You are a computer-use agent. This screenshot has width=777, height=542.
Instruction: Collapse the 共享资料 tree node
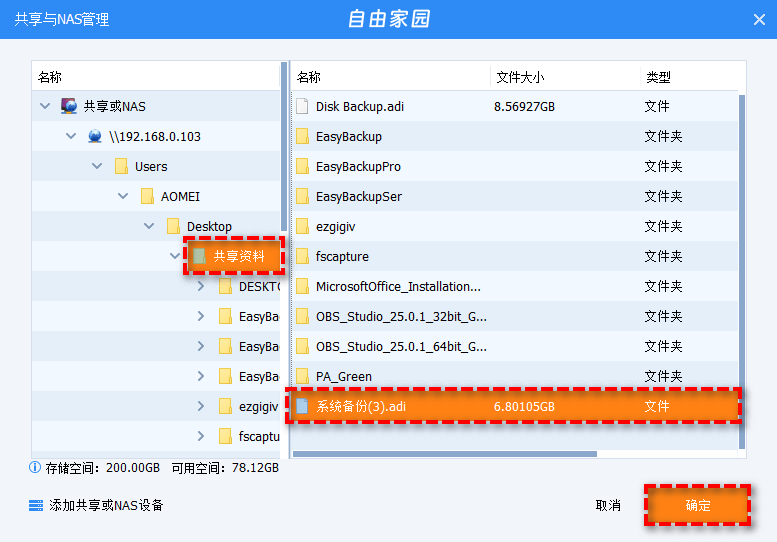pos(174,256)
